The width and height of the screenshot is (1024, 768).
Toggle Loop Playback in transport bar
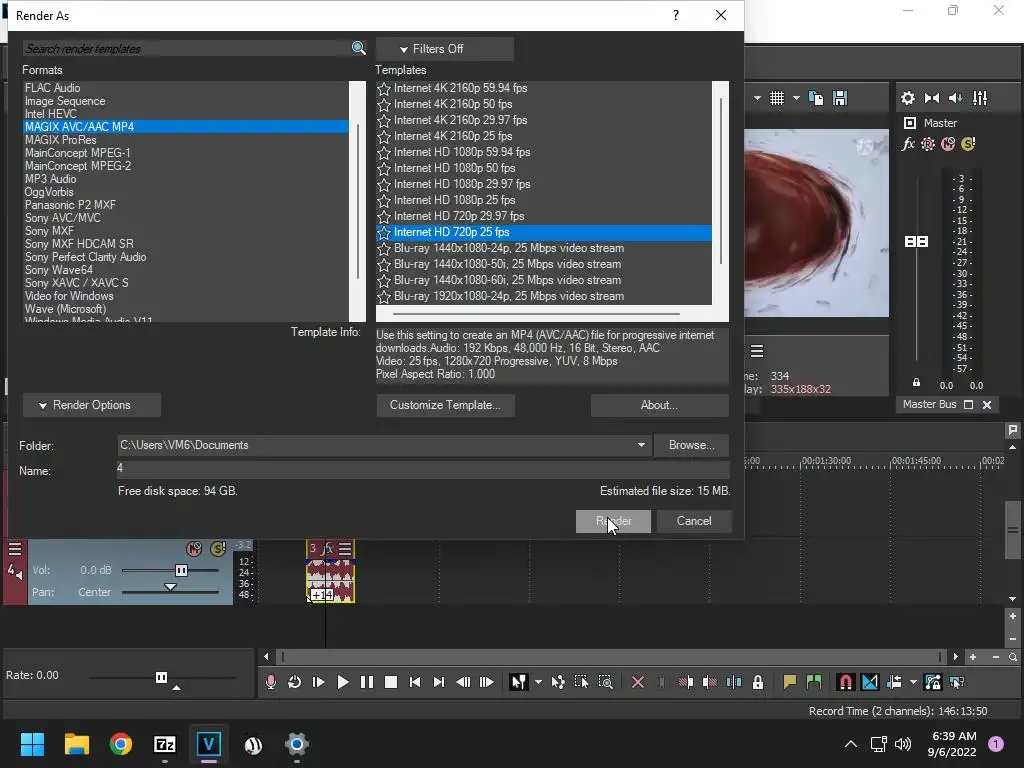295,682
